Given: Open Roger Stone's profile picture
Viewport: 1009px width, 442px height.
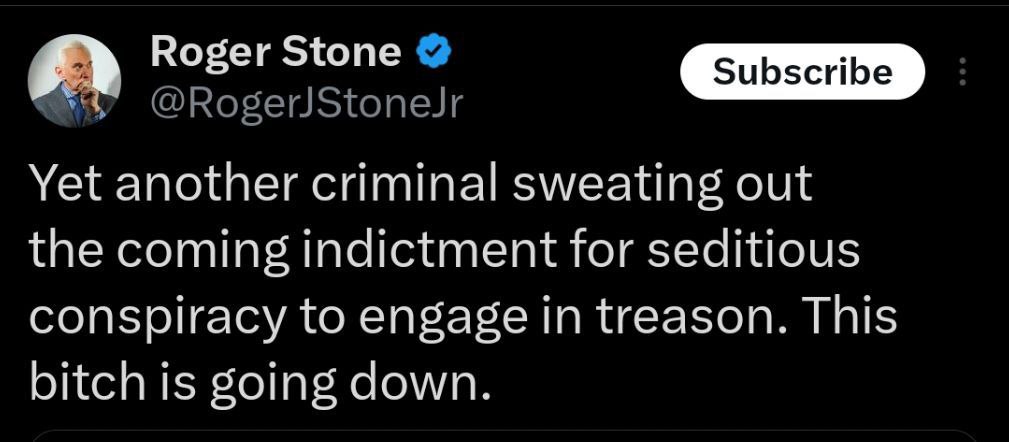Looking at the screenshot, I should click(75, 80).
